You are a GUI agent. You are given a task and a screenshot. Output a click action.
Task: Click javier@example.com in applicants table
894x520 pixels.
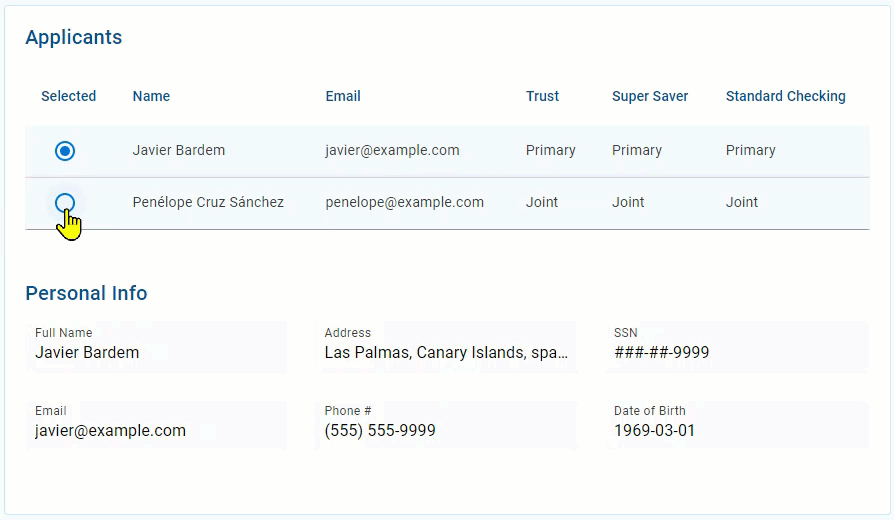pos(392,151)
